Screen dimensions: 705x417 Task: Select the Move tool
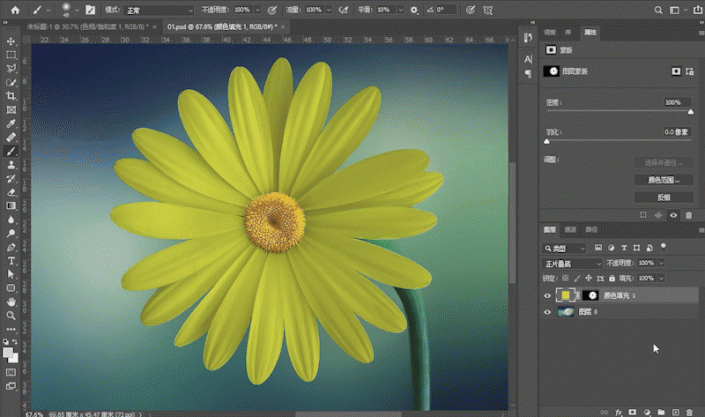pos(10,42)
